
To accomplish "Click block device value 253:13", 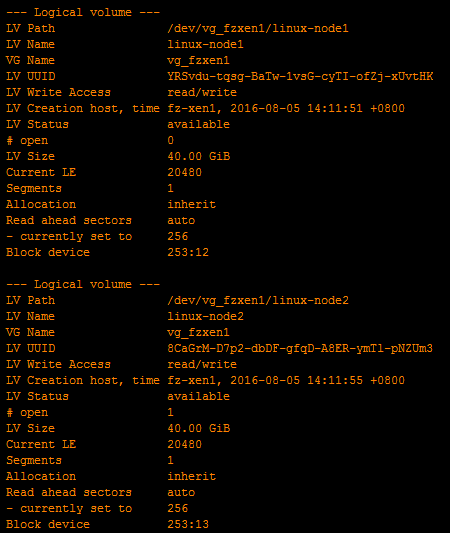I will [188, 524].
